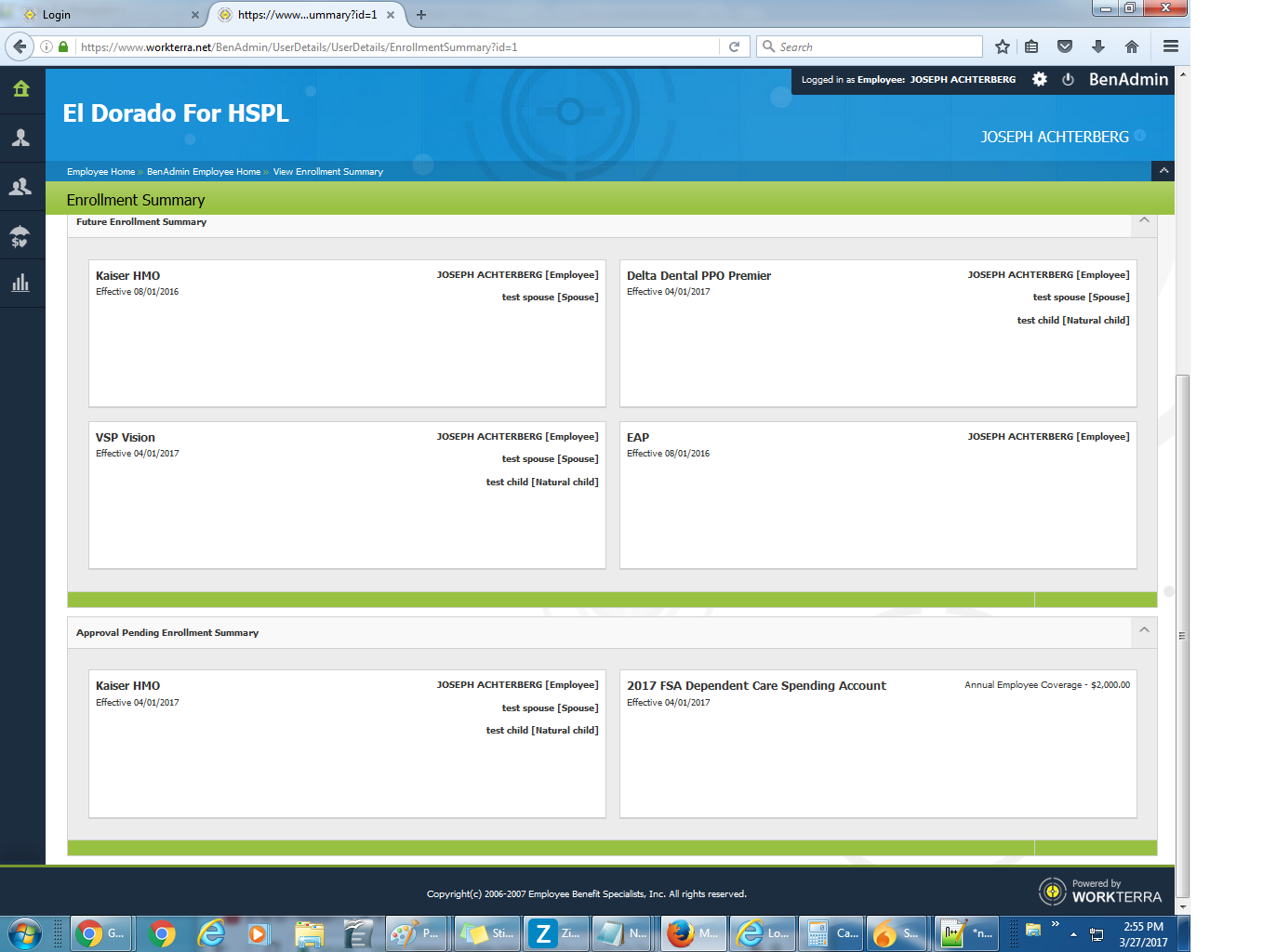Open the downloads arrow icon
Viewport: 1263px width, 952px height.
click(x=1097, y=46)
